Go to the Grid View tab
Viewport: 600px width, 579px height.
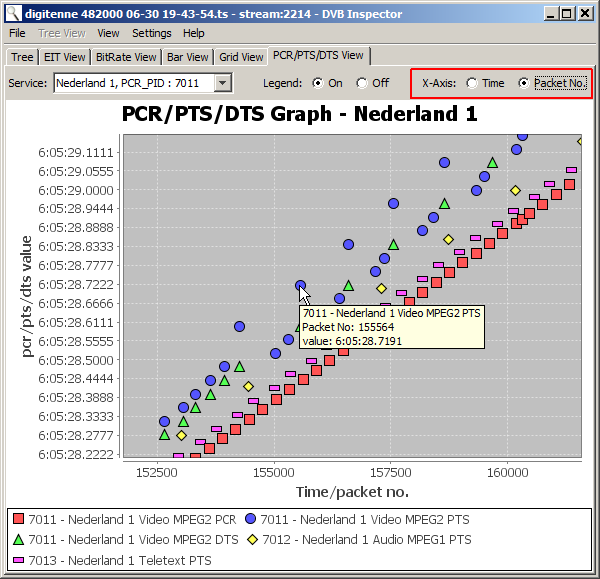[x=241, y=57]
